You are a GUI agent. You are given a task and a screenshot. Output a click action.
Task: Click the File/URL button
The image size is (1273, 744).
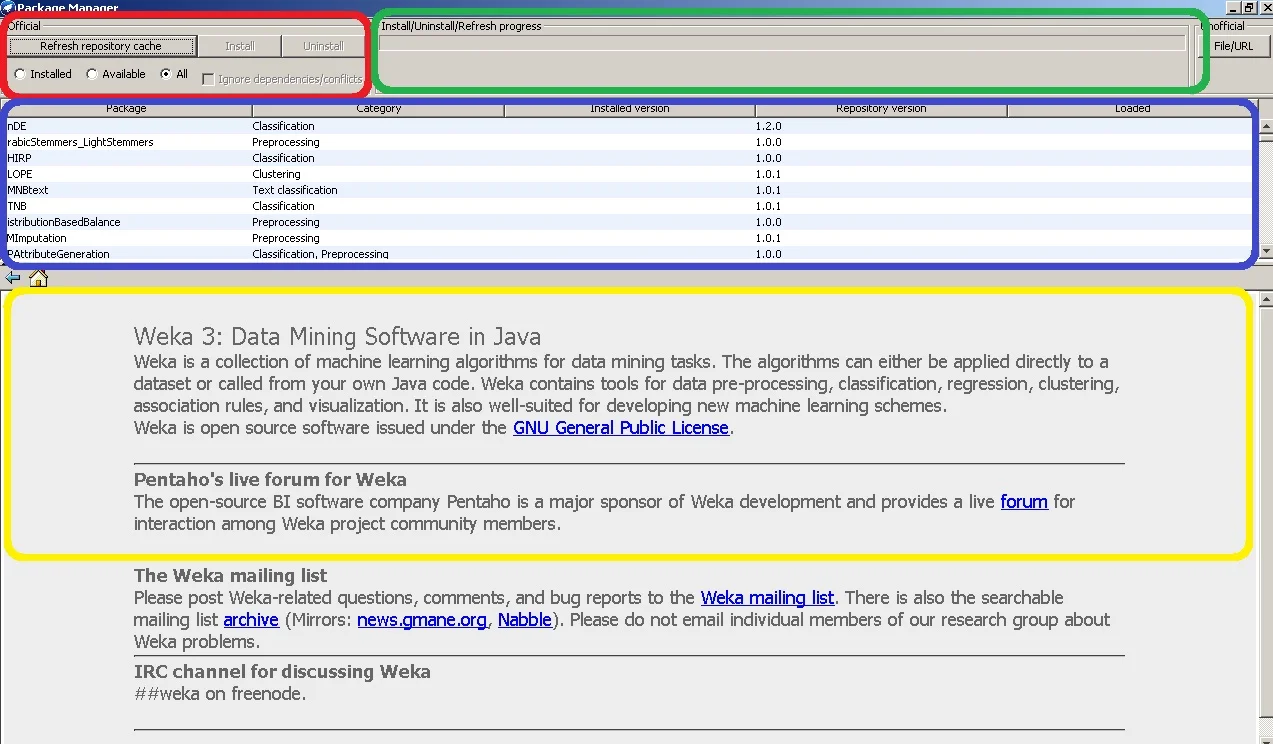tap(1233, 46)
